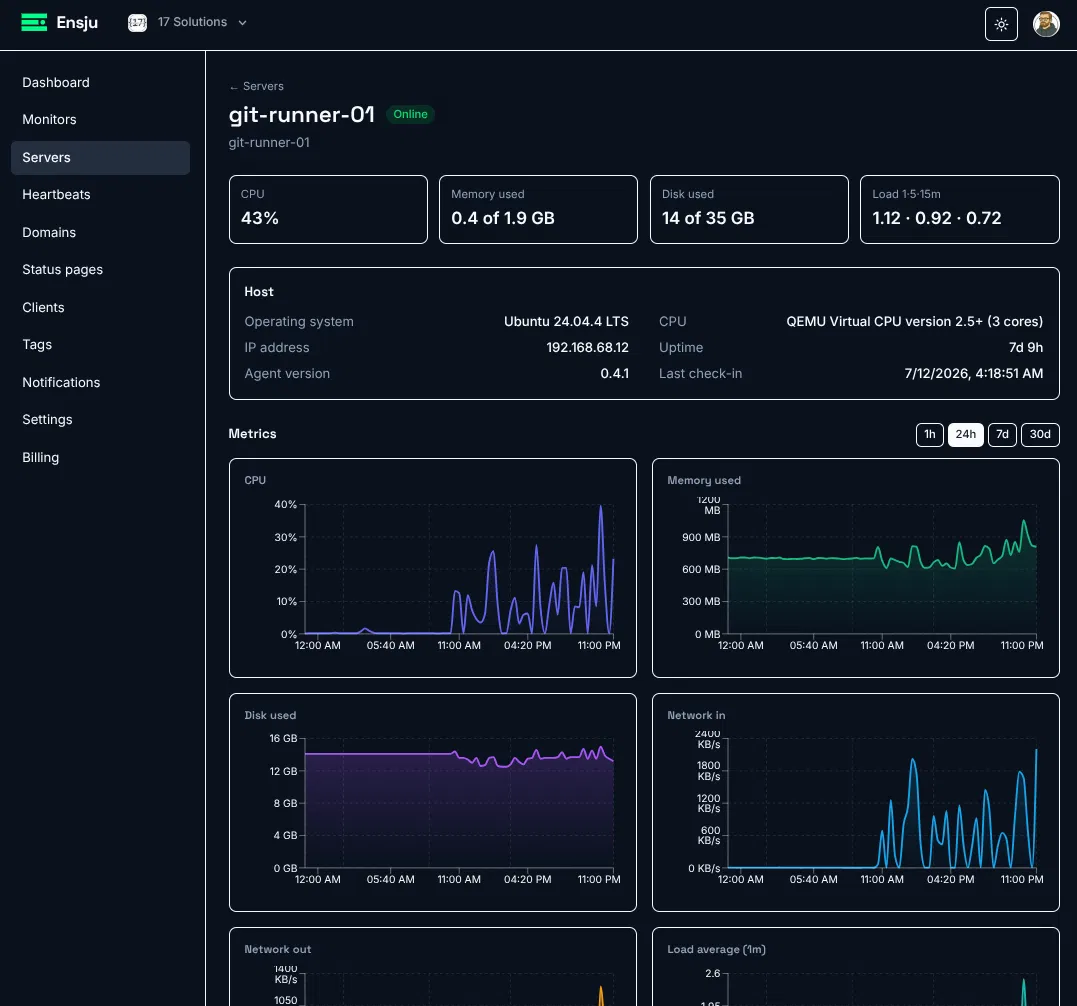1077x1006 pixels.
Task: Open Settings in the sidebar
Action: pos(100,419)
